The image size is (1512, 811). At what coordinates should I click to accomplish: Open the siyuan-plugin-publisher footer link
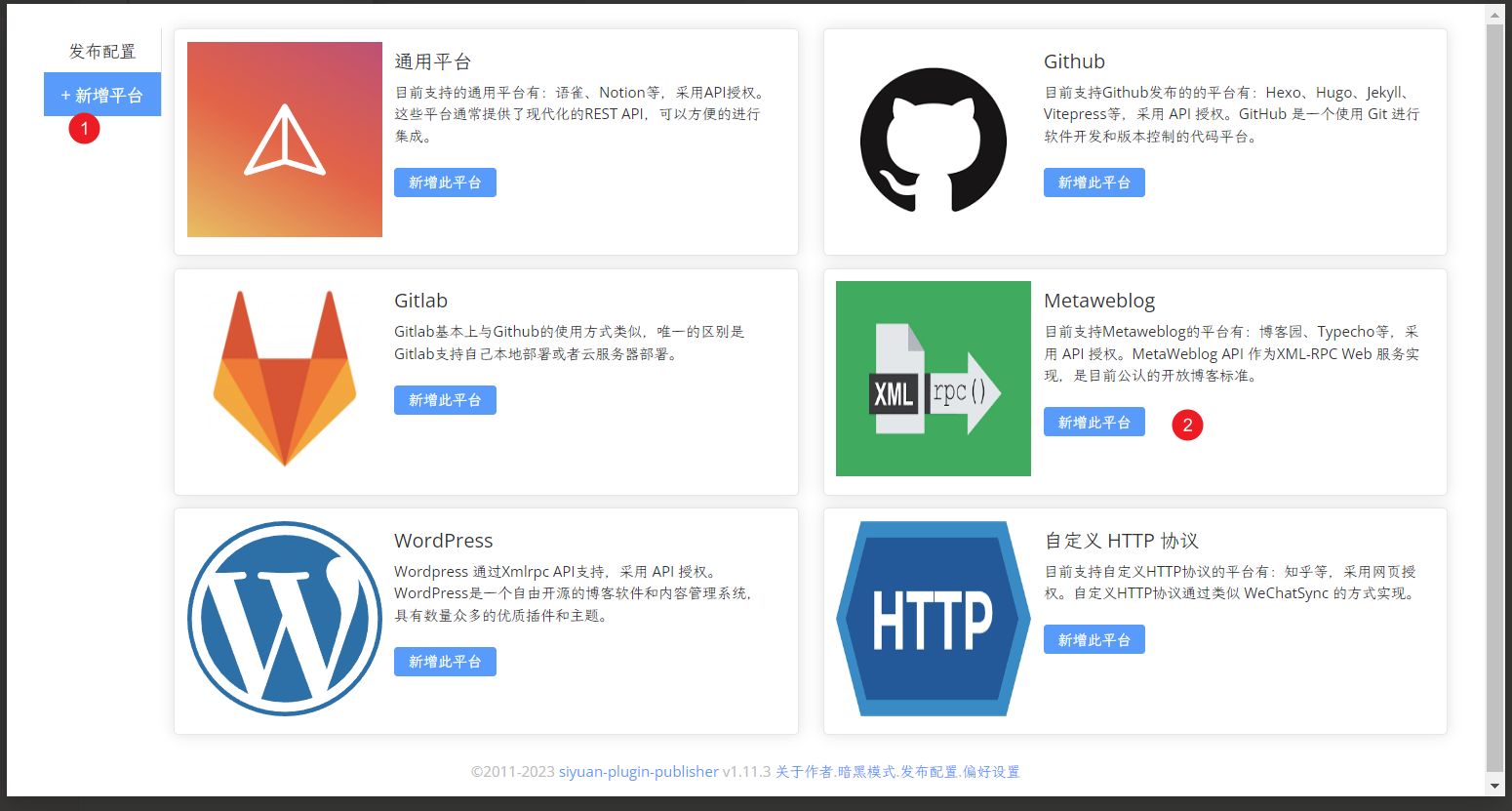638,772
